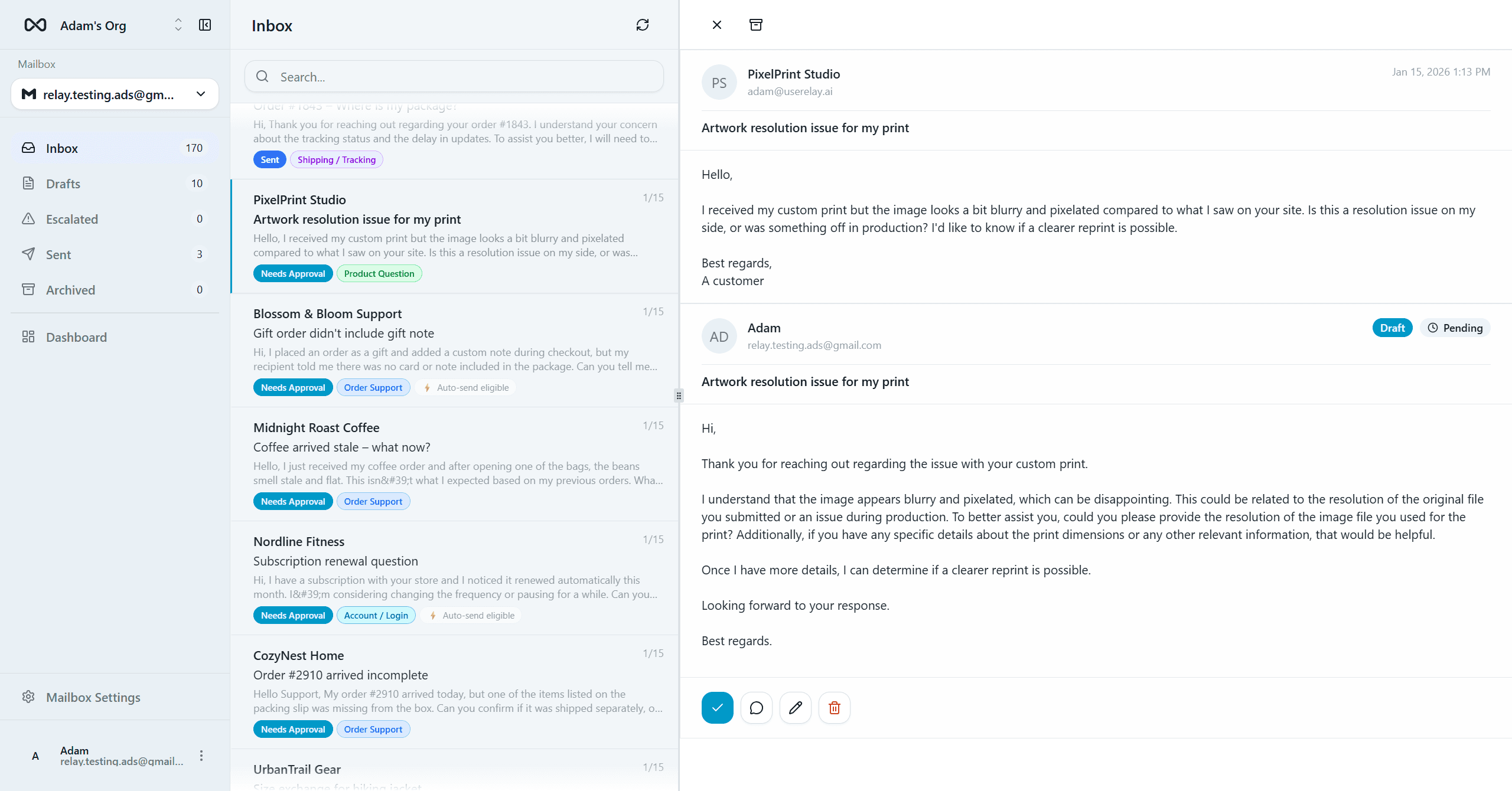Approve the draft reply with the checkmark icon
This screenshot has width=1512, height=791.
(716, 707)
